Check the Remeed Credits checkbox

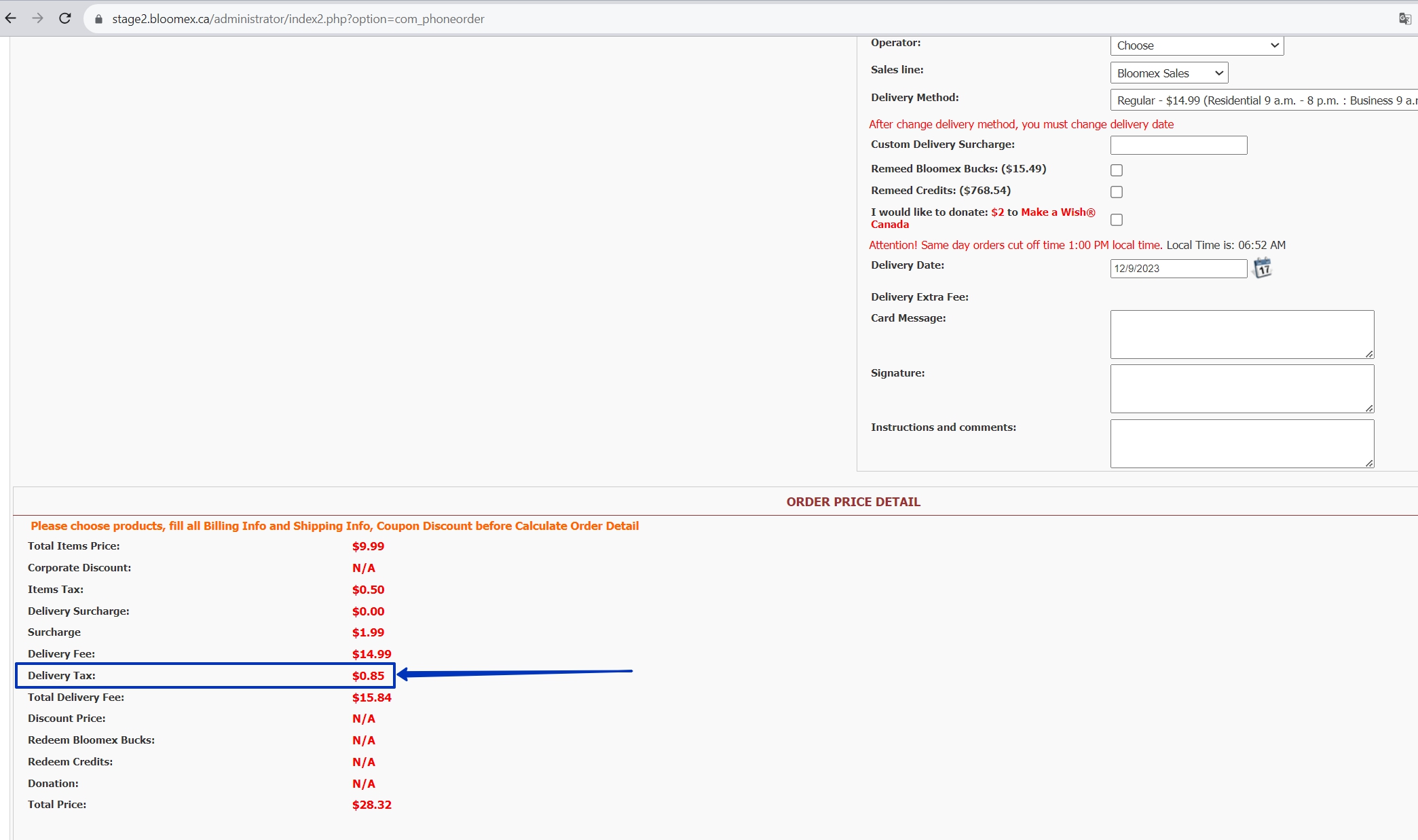click(1117, 192)
